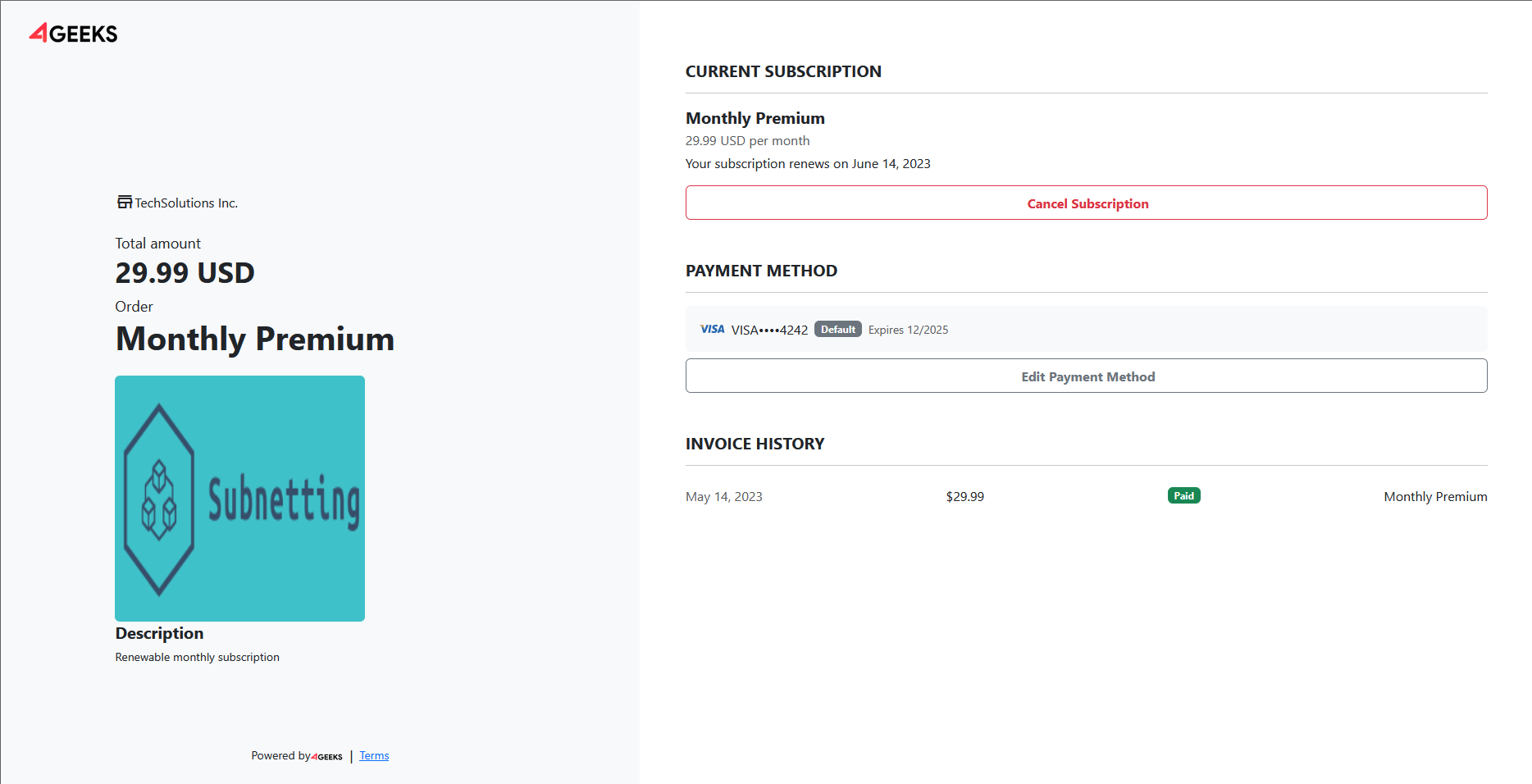This screenshot has width=1532, height=784.
Task: Click the Expires 12/2025 card expiry text
Action: [x=907, y=329]
